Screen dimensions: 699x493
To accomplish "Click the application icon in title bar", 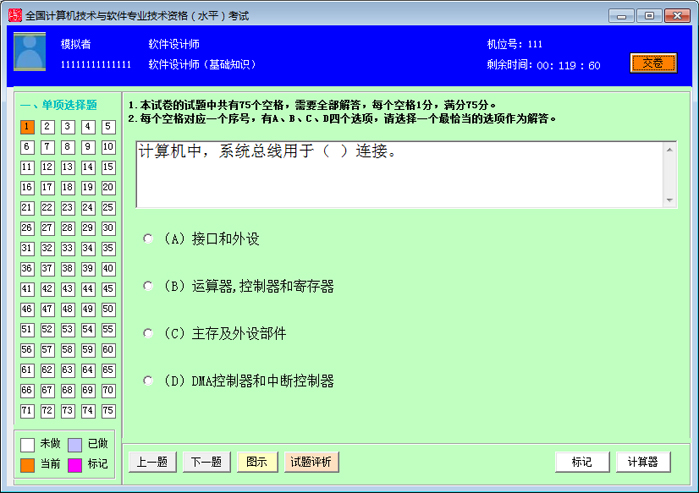I will click(x=12, y=15).
